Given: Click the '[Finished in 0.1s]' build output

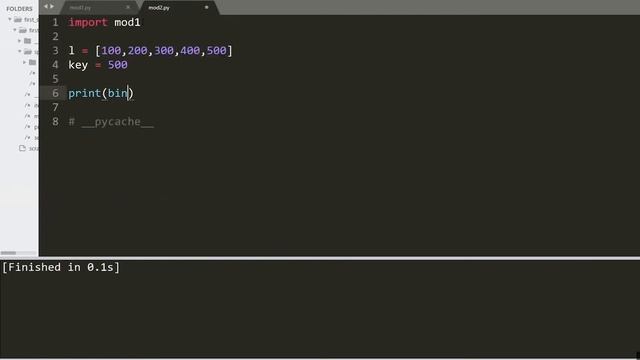Looking at the screenshot, I should tap(61, 267).
